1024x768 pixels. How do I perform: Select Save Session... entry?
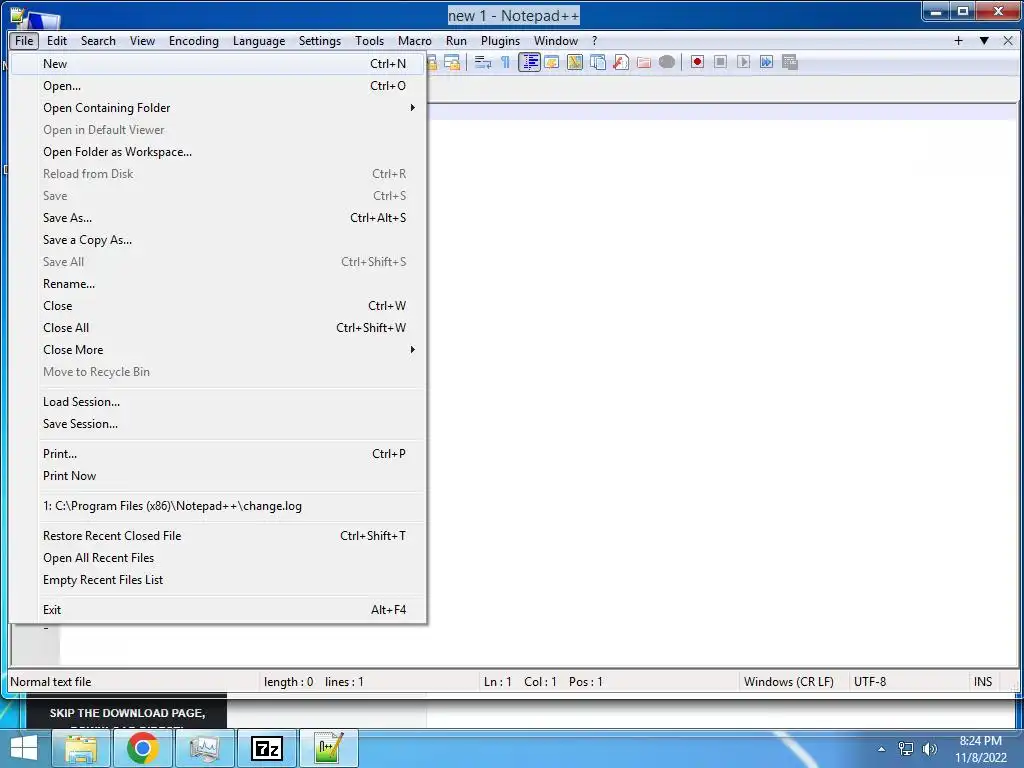pos(219,424)
